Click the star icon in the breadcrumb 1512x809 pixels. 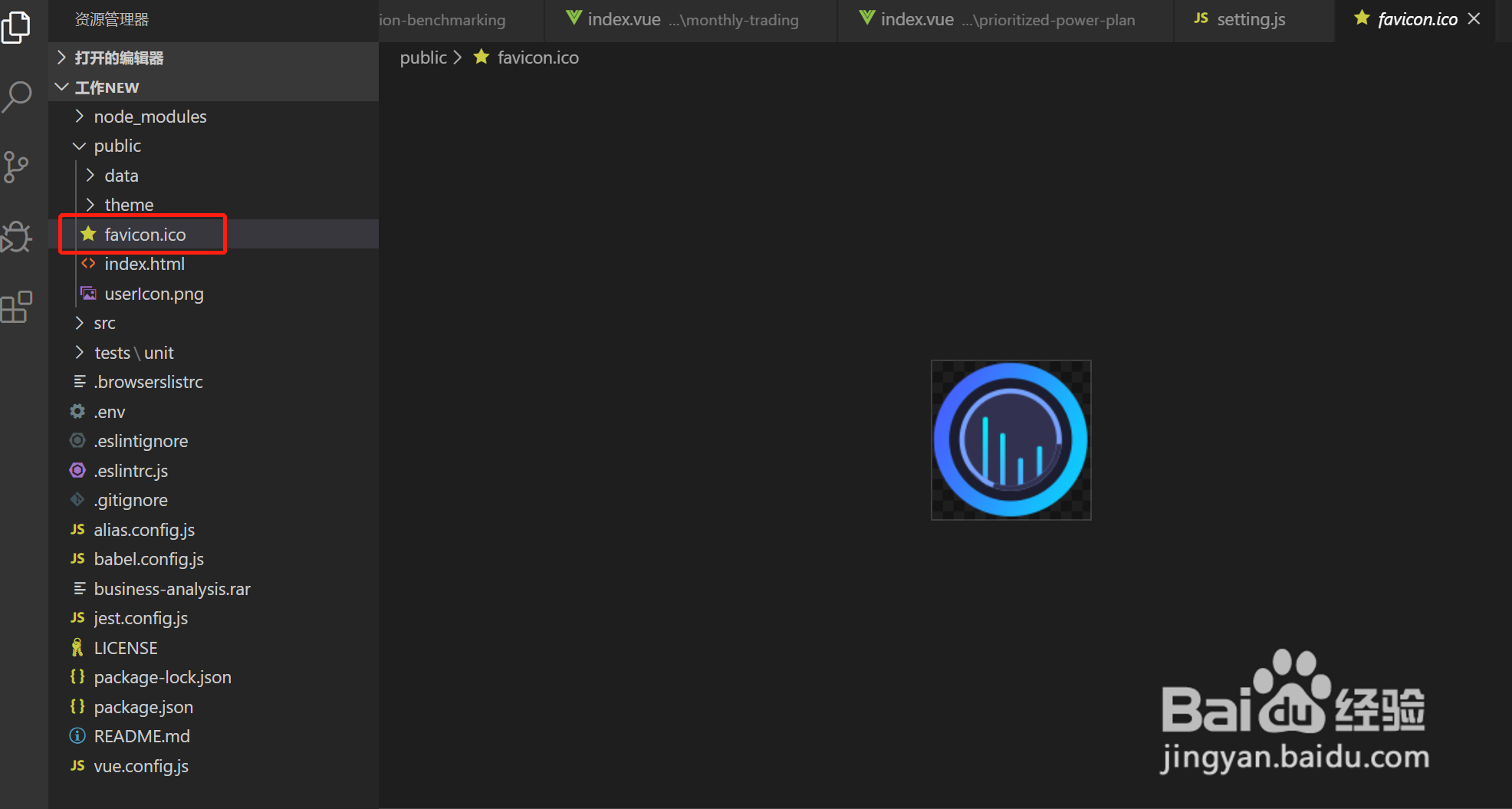point(482,57)
